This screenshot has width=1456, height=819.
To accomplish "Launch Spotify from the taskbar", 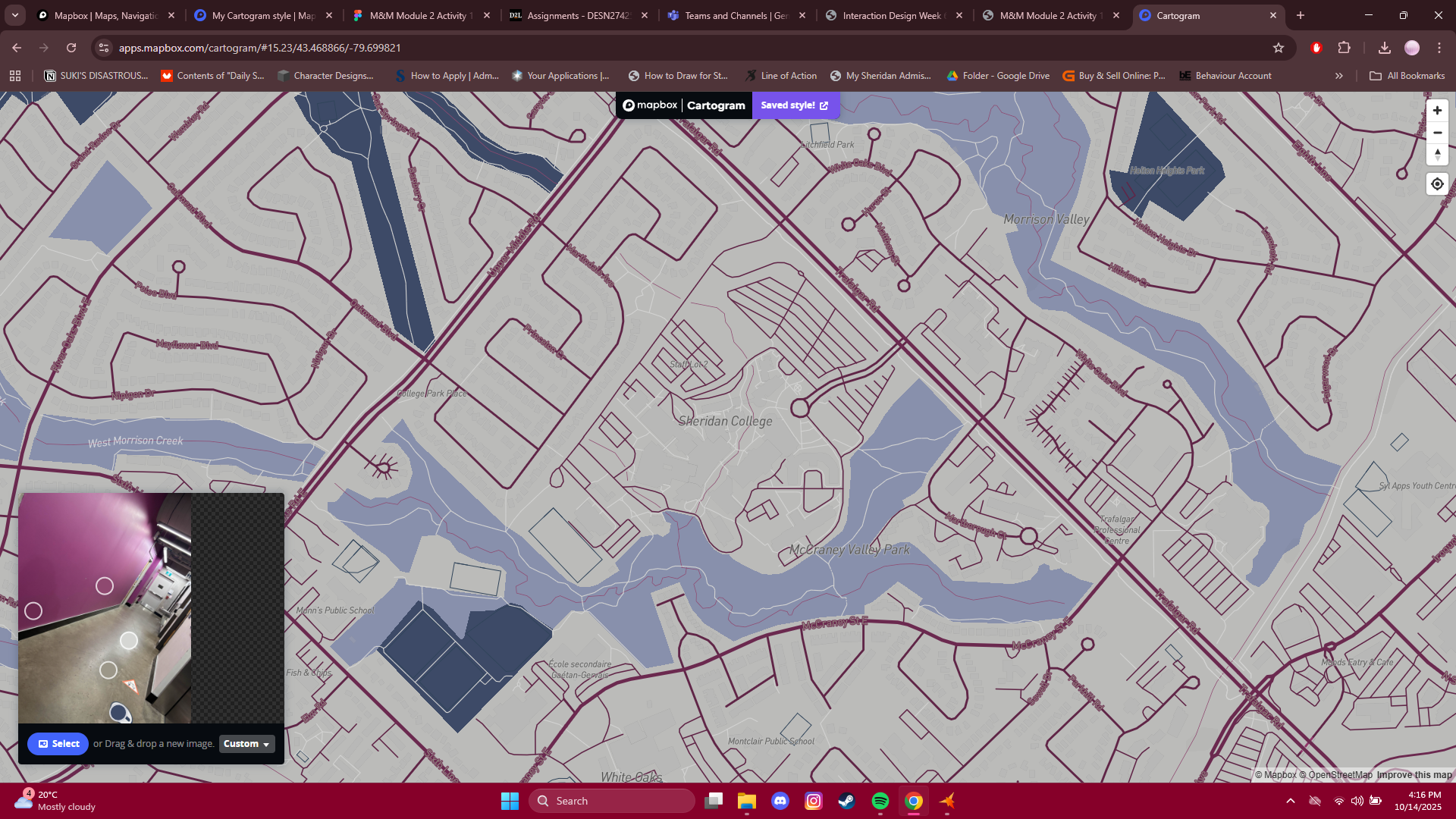I will point(880,801).
